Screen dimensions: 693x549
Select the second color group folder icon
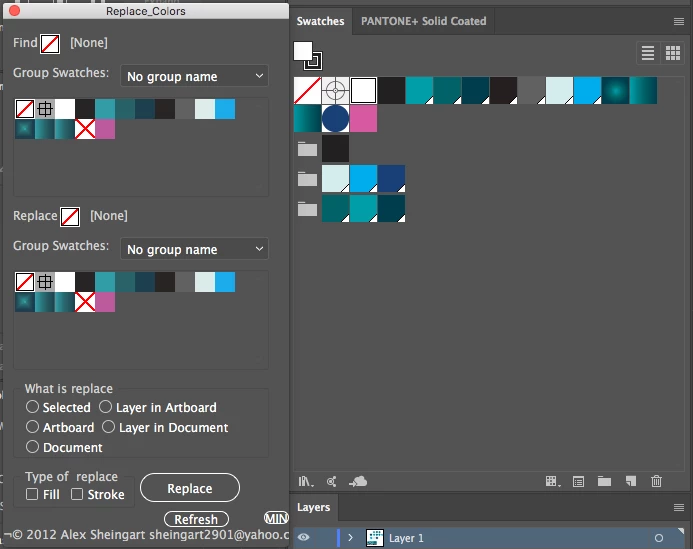[307, 179]
